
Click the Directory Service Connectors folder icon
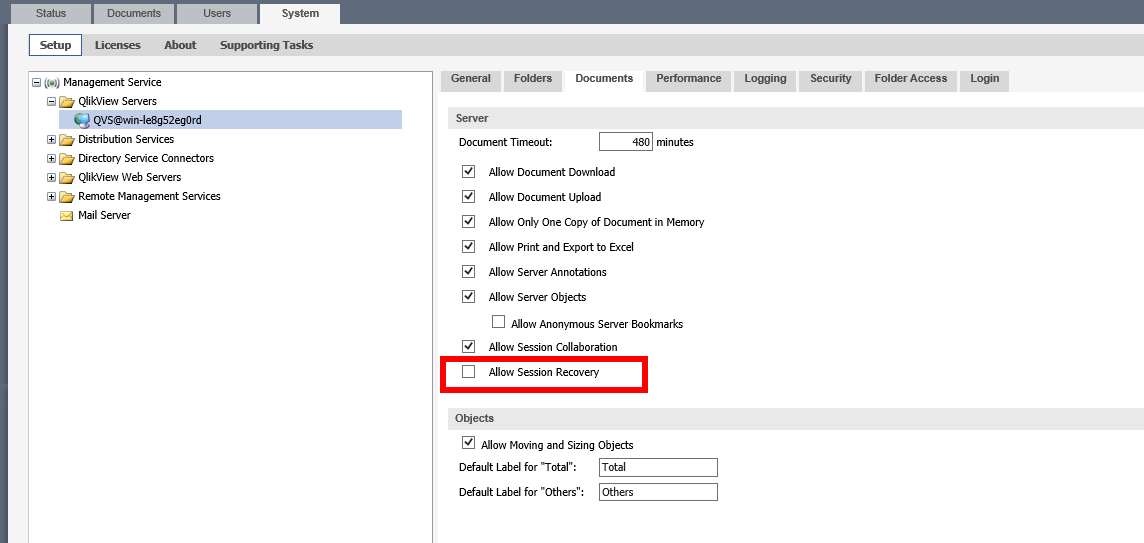(x=67, y=158)
